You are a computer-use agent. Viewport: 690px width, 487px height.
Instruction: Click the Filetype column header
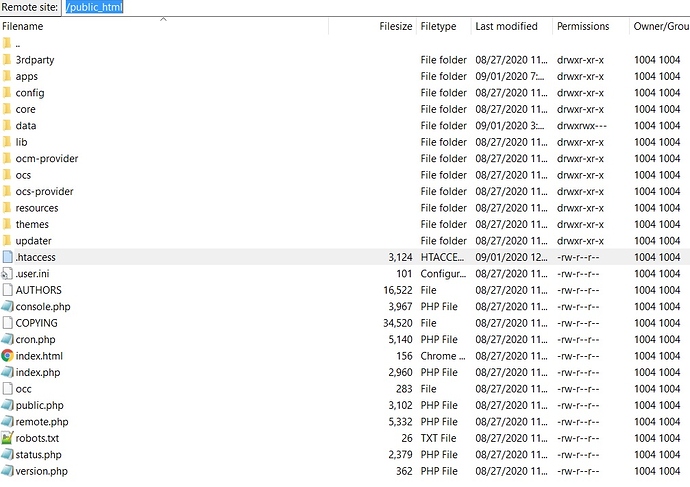pos(439,26)
